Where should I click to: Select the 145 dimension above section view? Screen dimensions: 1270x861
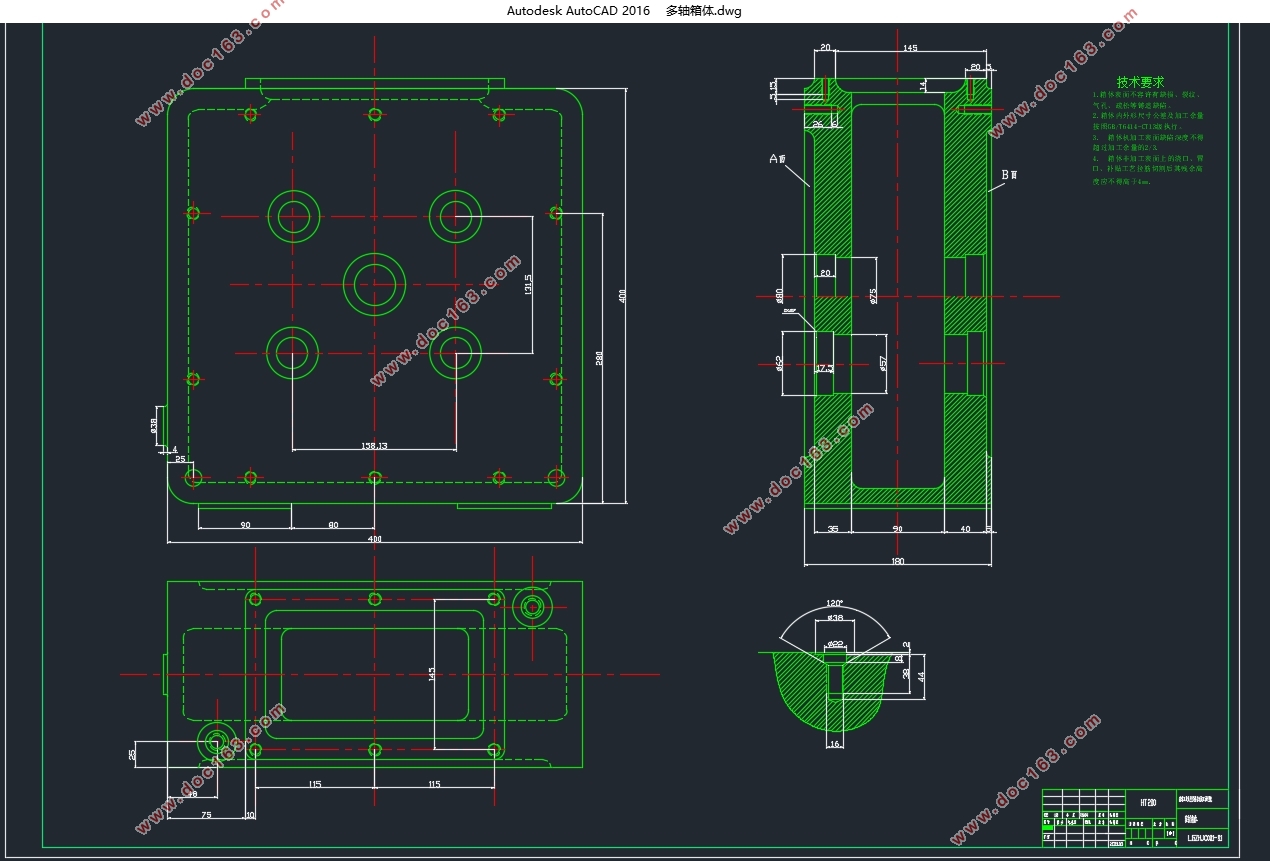[x=910, y=48]
